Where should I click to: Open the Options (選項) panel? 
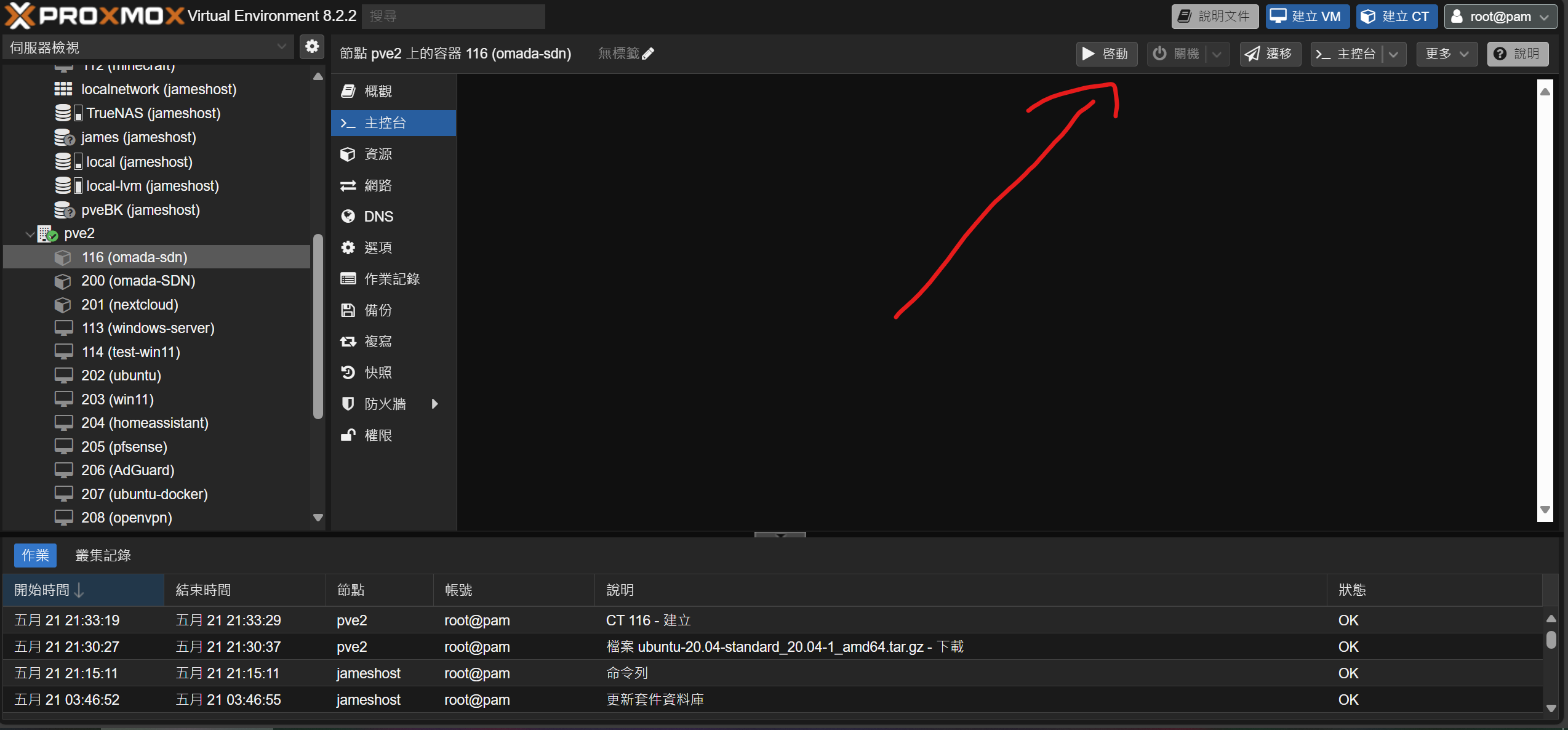[x=378, y=247]
